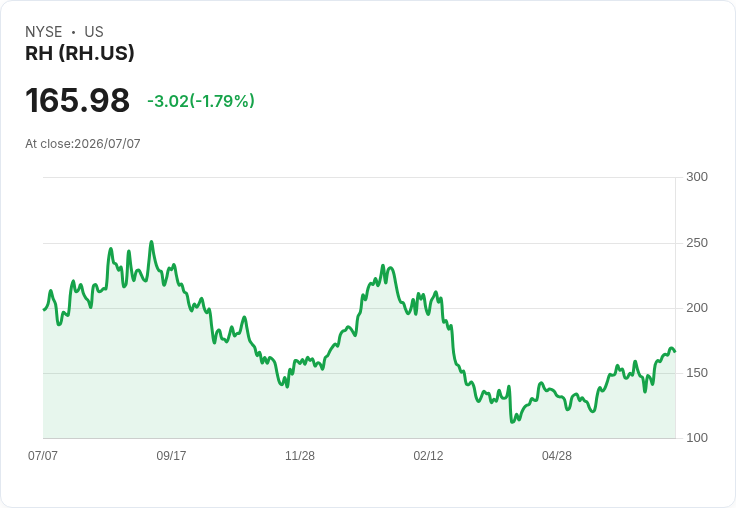
Task: Select the 04/28 date axis label
Action: click(557, 455)
